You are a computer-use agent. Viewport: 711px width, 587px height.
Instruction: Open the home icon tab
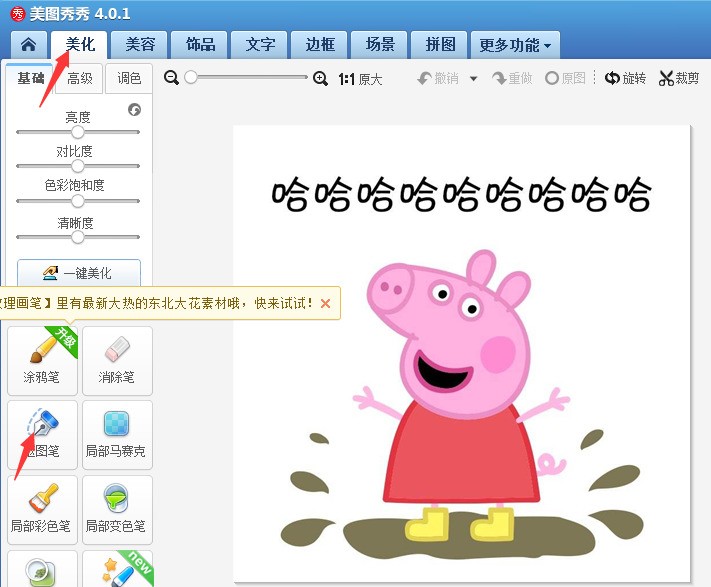pos(29,45)
